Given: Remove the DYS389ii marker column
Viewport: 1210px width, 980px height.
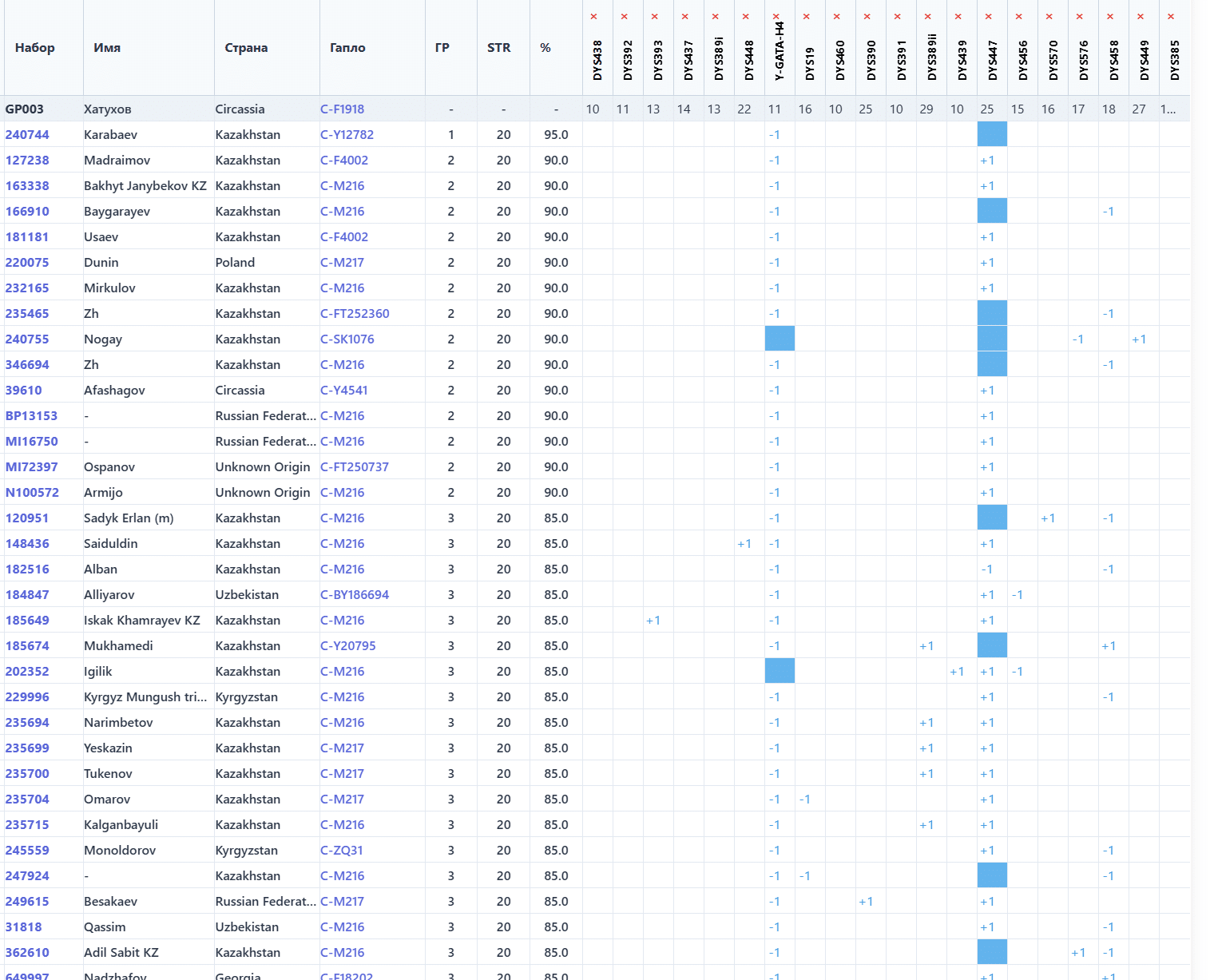Looking at the screenshot, I should [927, 17].
